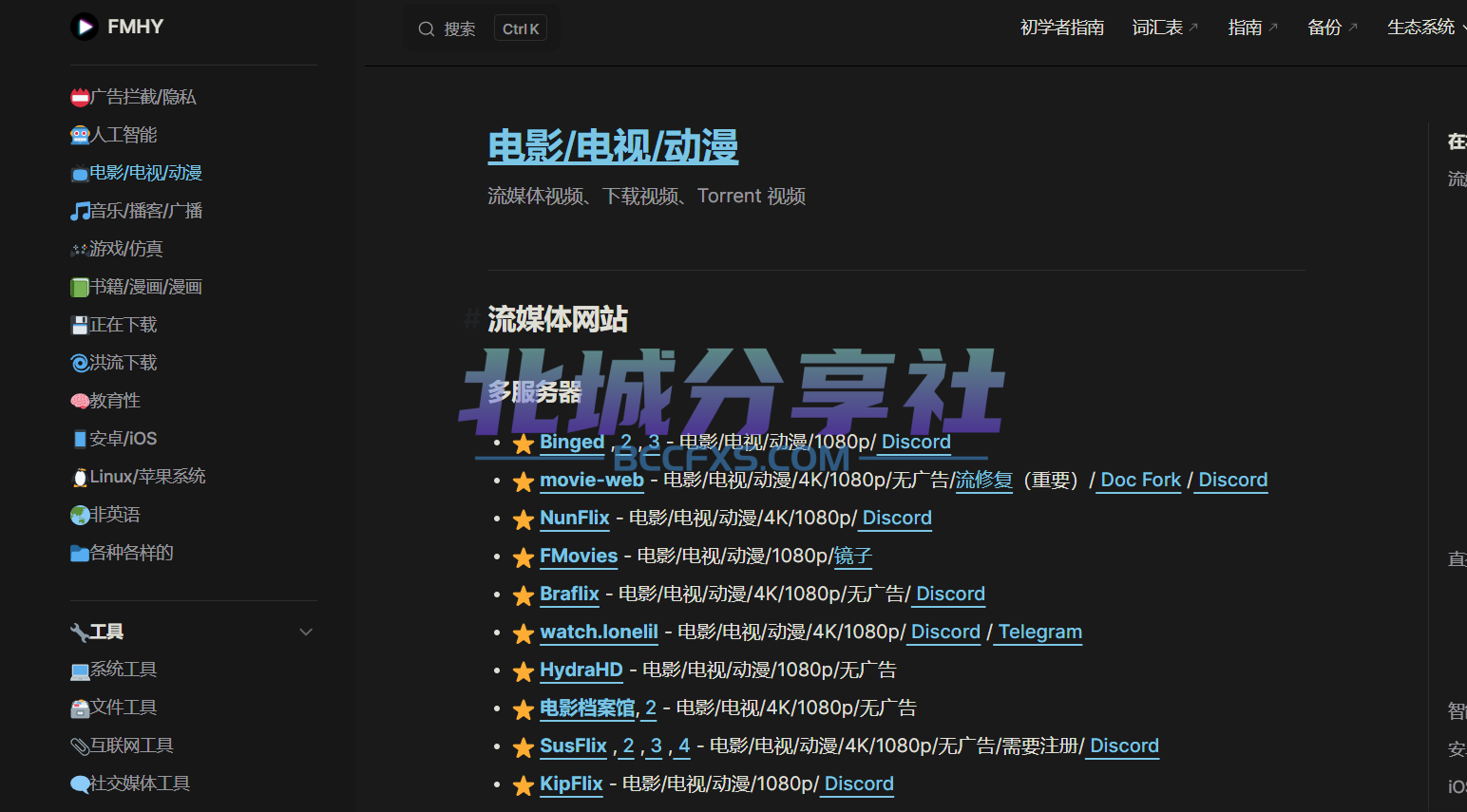Viewport: 1467px width, 812px height.
Task: Collapse the 工具 section chevron
Action: click(x=306, y=632)
